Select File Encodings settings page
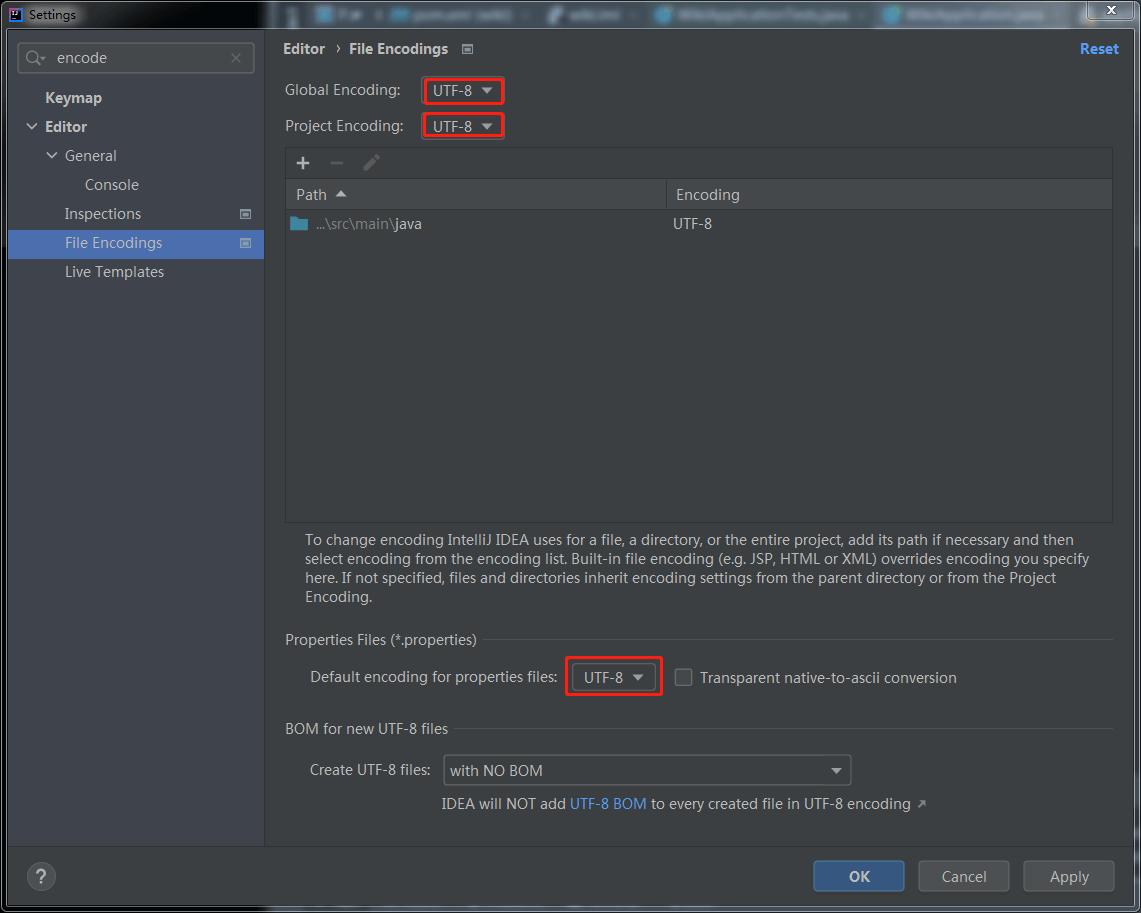1141x913 pixels. coord(136,243)
